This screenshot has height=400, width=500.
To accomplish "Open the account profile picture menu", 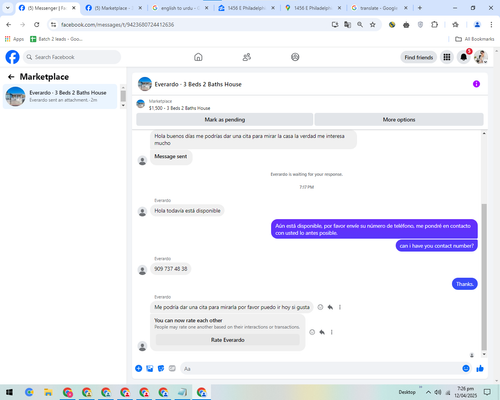I will (x=481, y=57).
